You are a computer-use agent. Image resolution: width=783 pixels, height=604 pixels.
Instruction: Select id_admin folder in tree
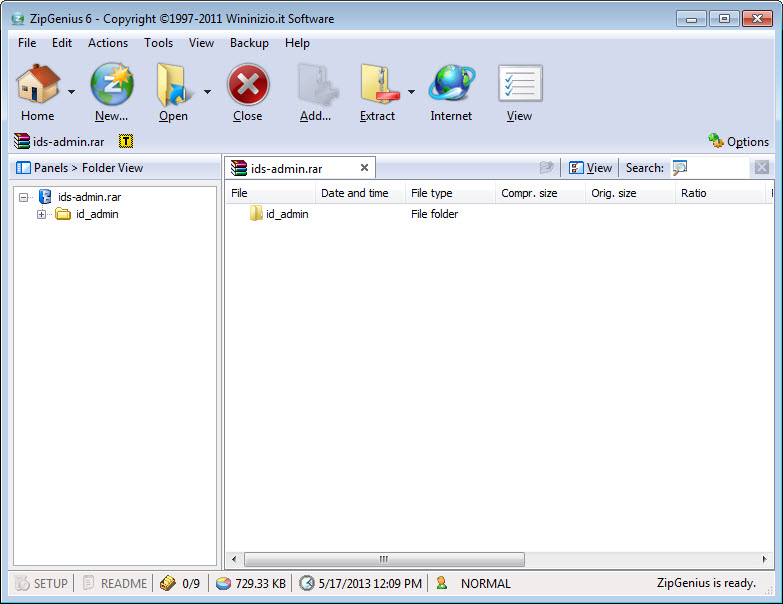97,214
